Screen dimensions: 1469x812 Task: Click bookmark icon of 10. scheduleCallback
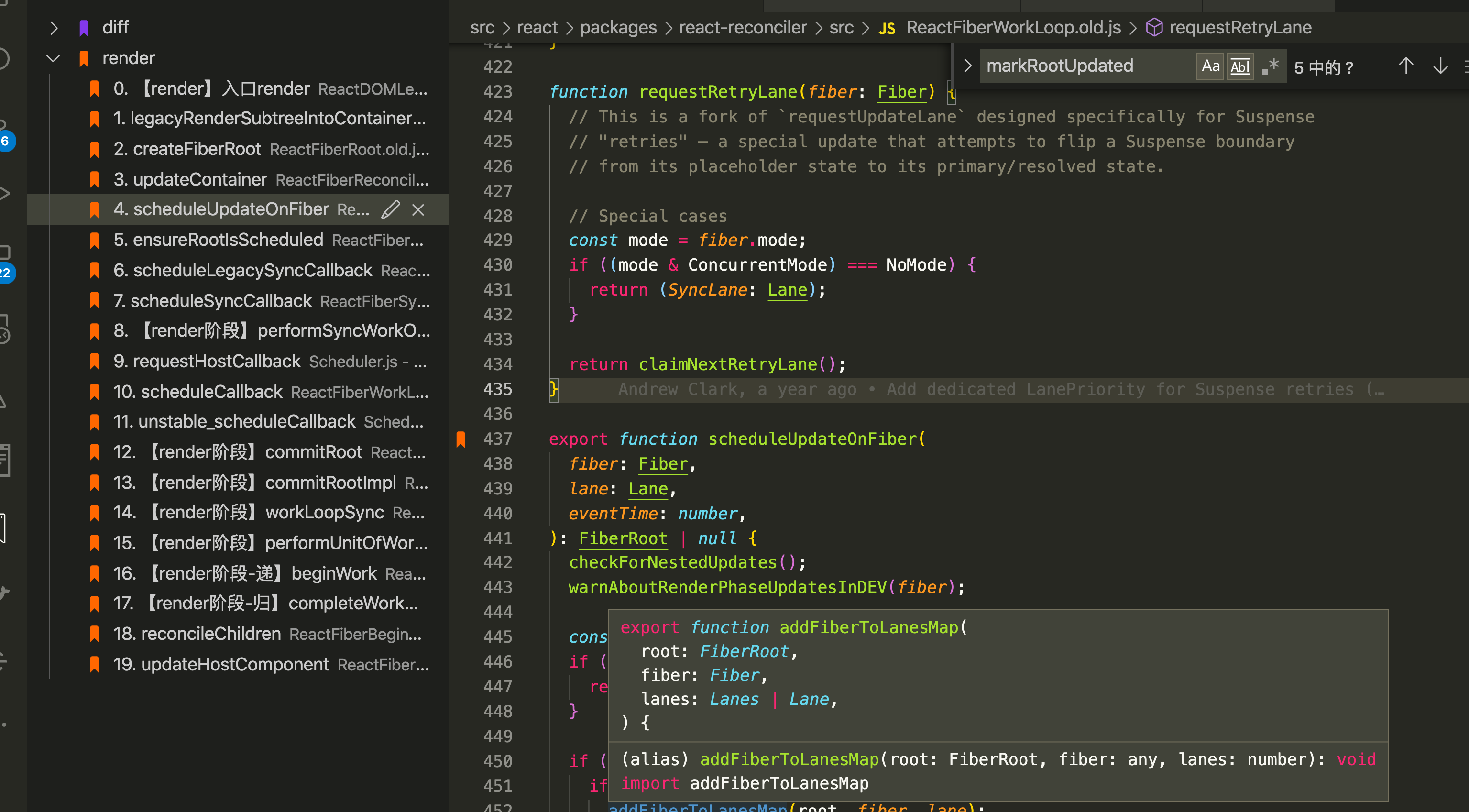point(95,392)
